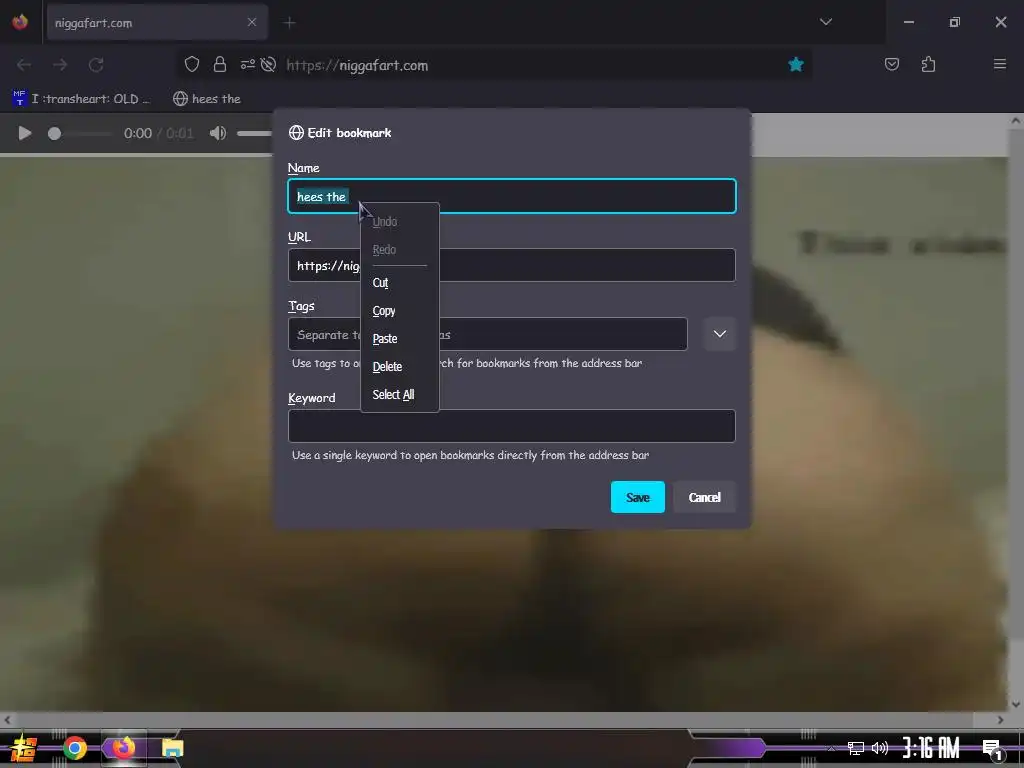Save page to Pocket icon
1024x768 pixels.
(x=891, y=64)
